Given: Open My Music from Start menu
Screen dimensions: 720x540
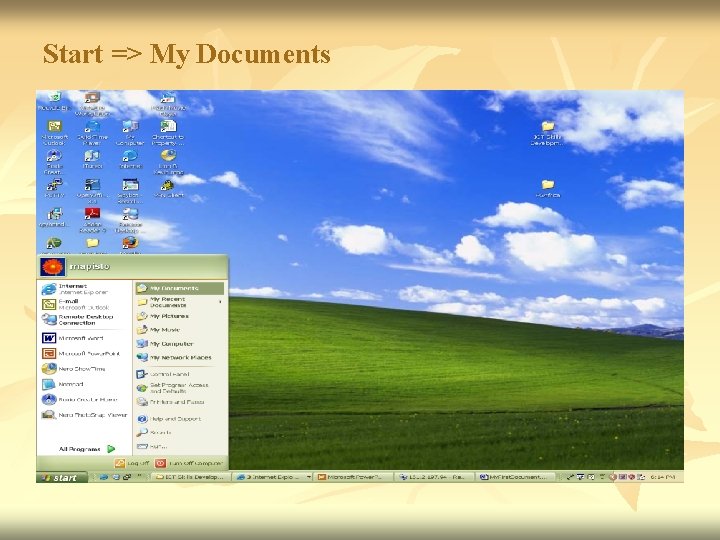Looking at the screenshot, I should (x=180, y=330).
